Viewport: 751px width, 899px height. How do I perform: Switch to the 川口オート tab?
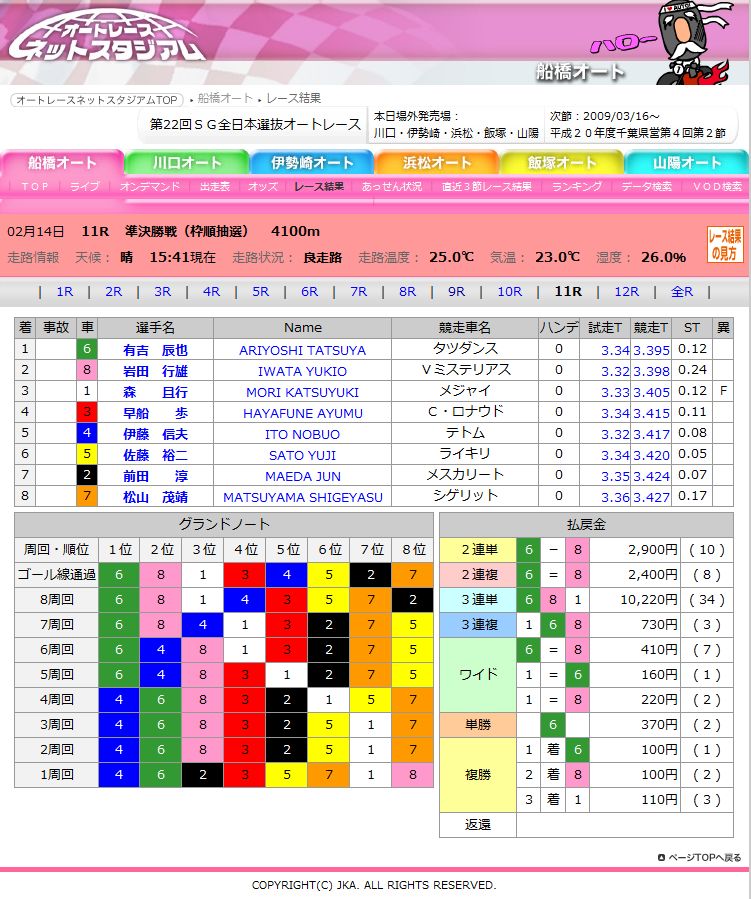pyautogui.click(x=187, y=162)
